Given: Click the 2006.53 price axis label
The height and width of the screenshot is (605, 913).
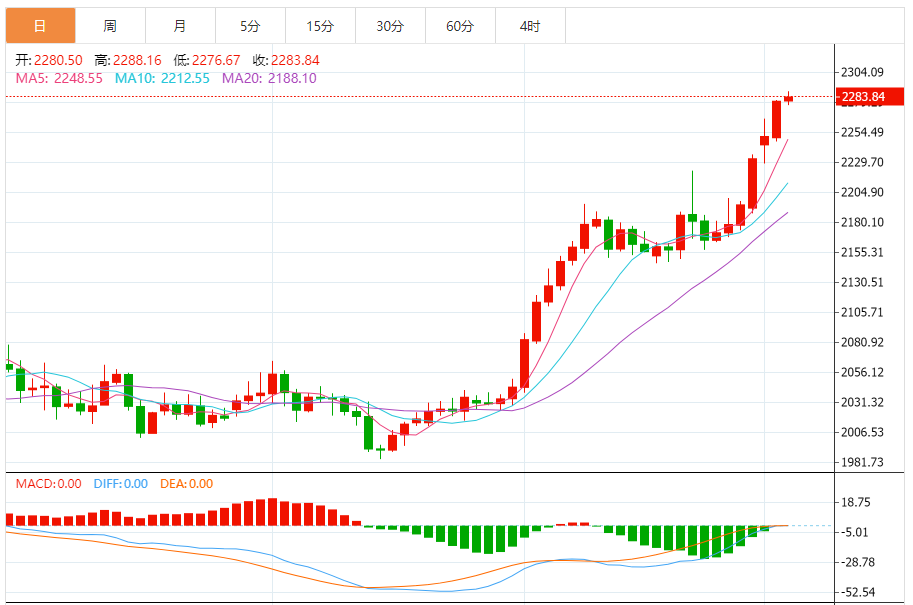Looking at the screenshot, I should coord(862,432).
